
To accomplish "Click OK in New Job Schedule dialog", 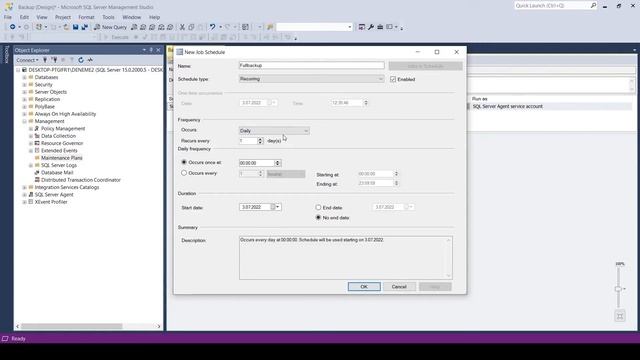I will (364, 287).
